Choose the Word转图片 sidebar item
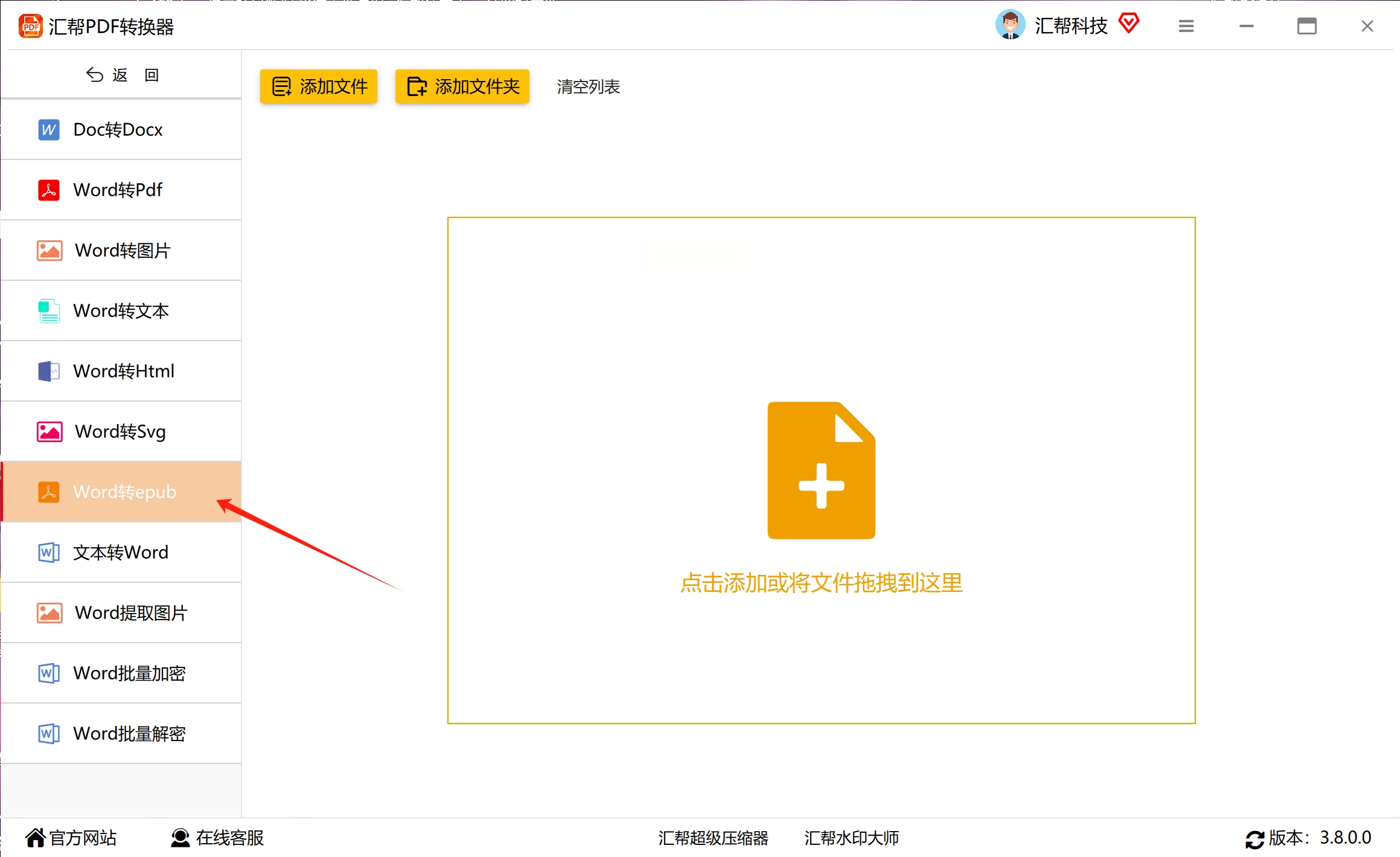Screen dimensions: 1400x857 pyautogui.click(x=123, y=250)
